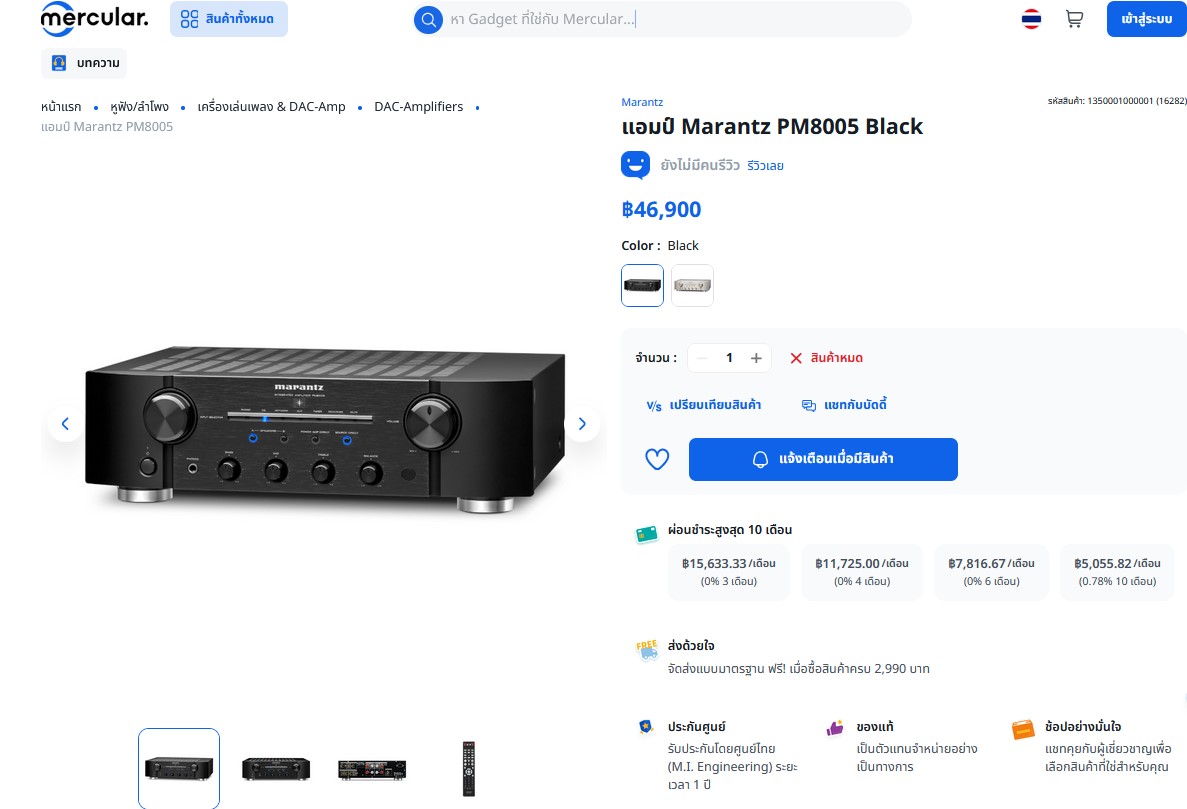Click the review smiley face icon
Viewport: 1187px width, 809px height.
coord(635,165)
